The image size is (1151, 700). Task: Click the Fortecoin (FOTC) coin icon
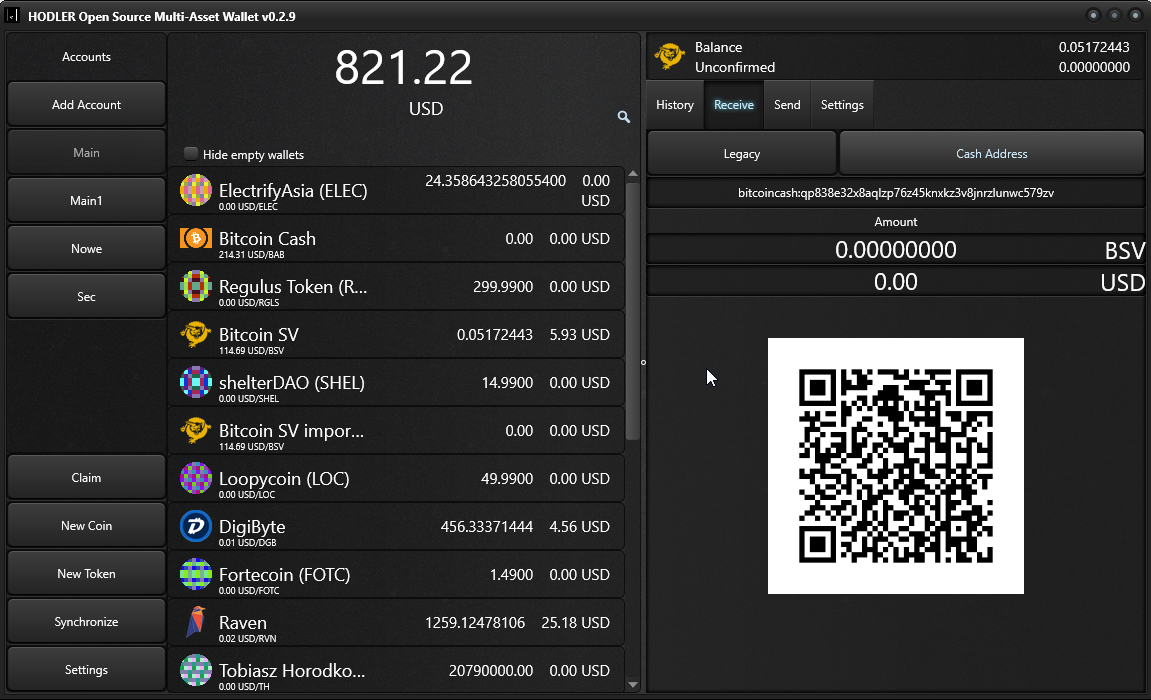196,575
